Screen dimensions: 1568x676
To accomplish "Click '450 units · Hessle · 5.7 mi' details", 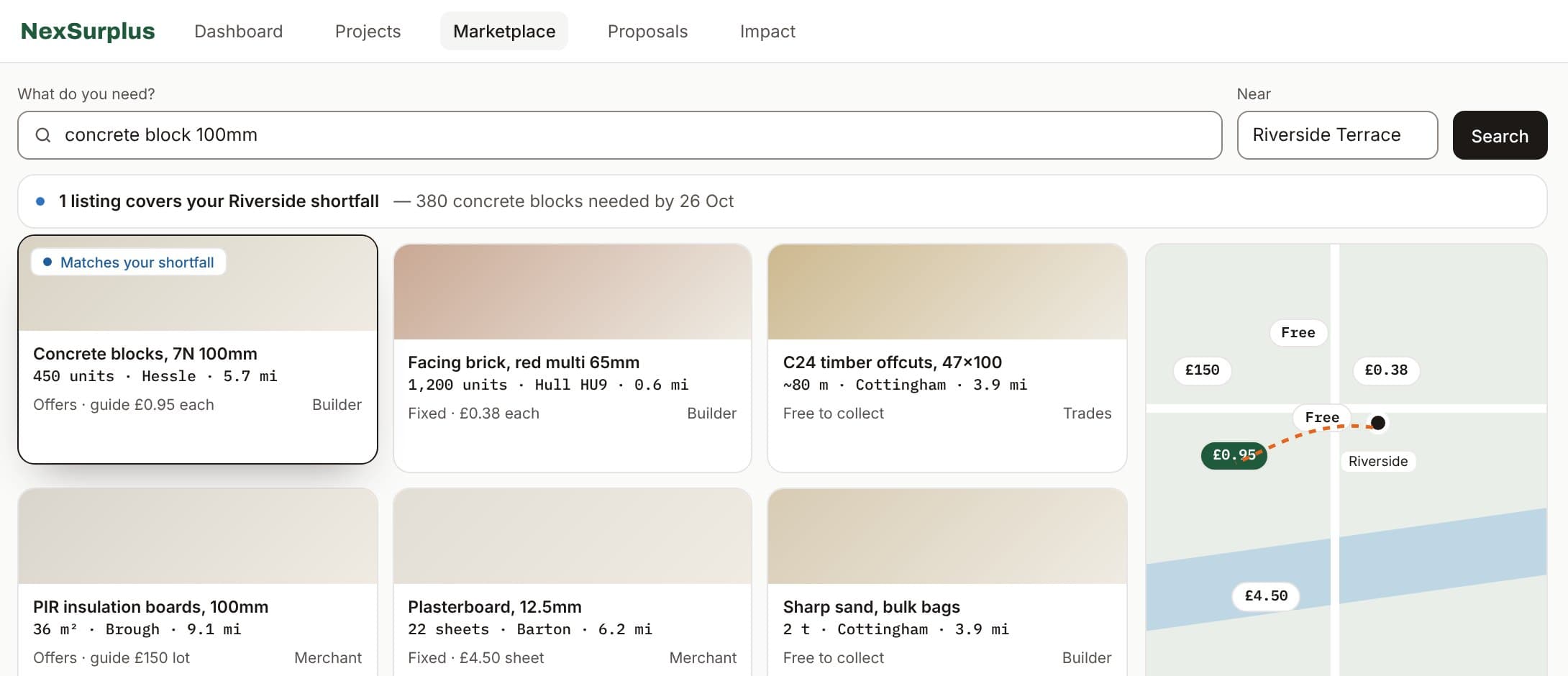I will point(155,376).
